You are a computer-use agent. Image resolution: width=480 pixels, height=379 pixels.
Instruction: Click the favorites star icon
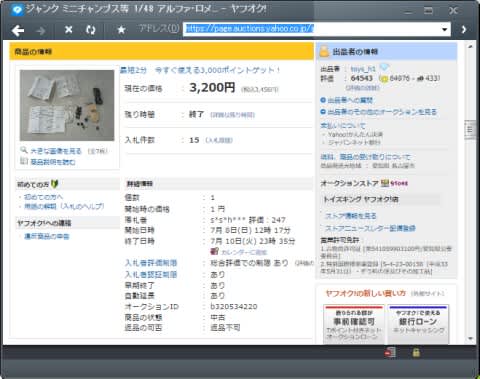(x=121, y=30)
